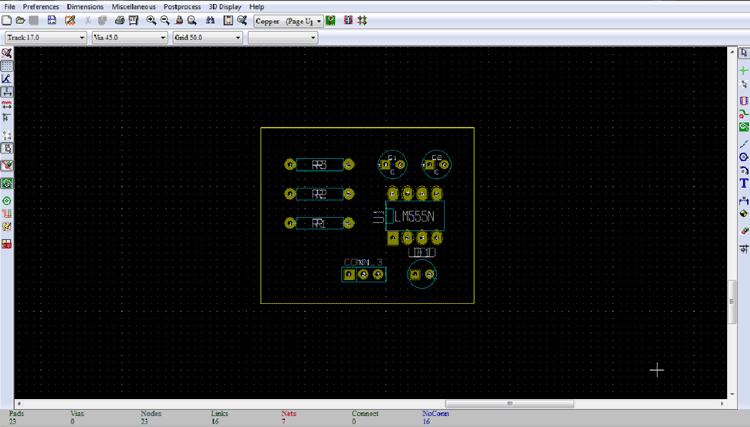Select Add graphic line tool
The height and width of the screenshot is (427, 750).
[x=743, y=144]
